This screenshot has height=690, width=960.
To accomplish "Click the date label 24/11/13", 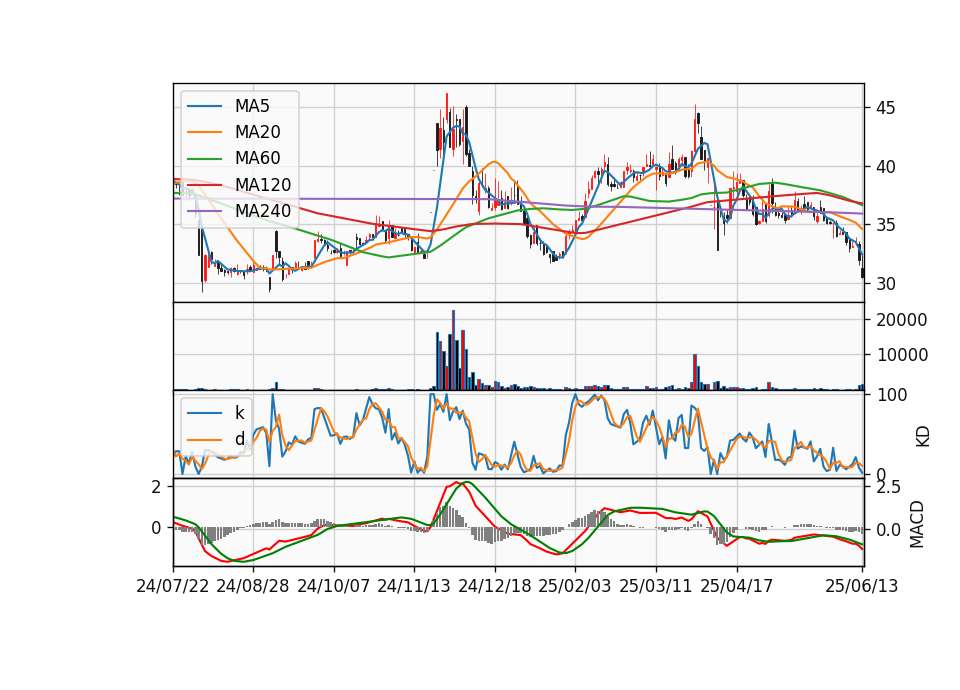I will pyautogui.click(x=414, y=586).
